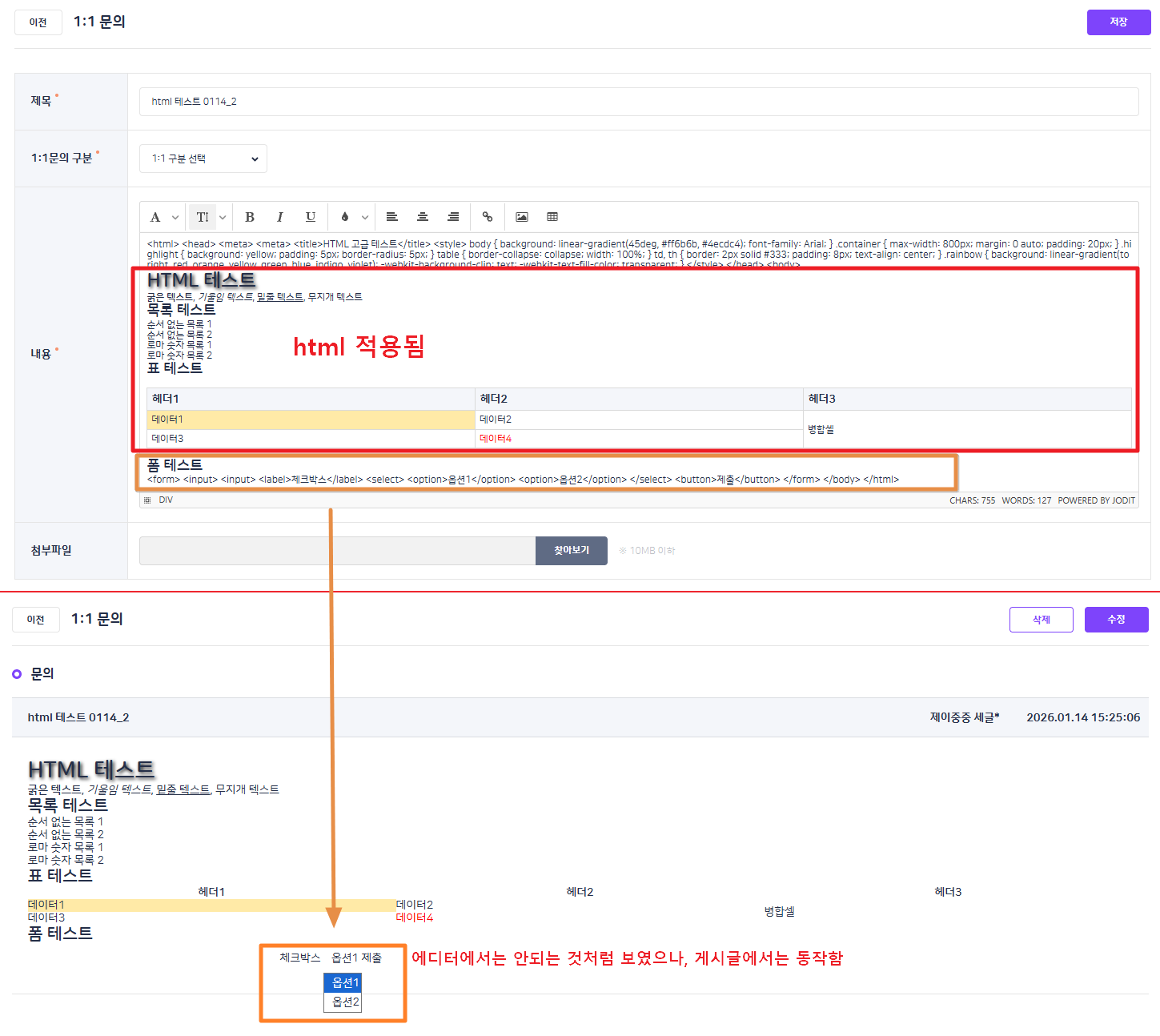Select highlighted 옵션1 in the list
The image size is (1160, 1036).
[x=343, y=982]
